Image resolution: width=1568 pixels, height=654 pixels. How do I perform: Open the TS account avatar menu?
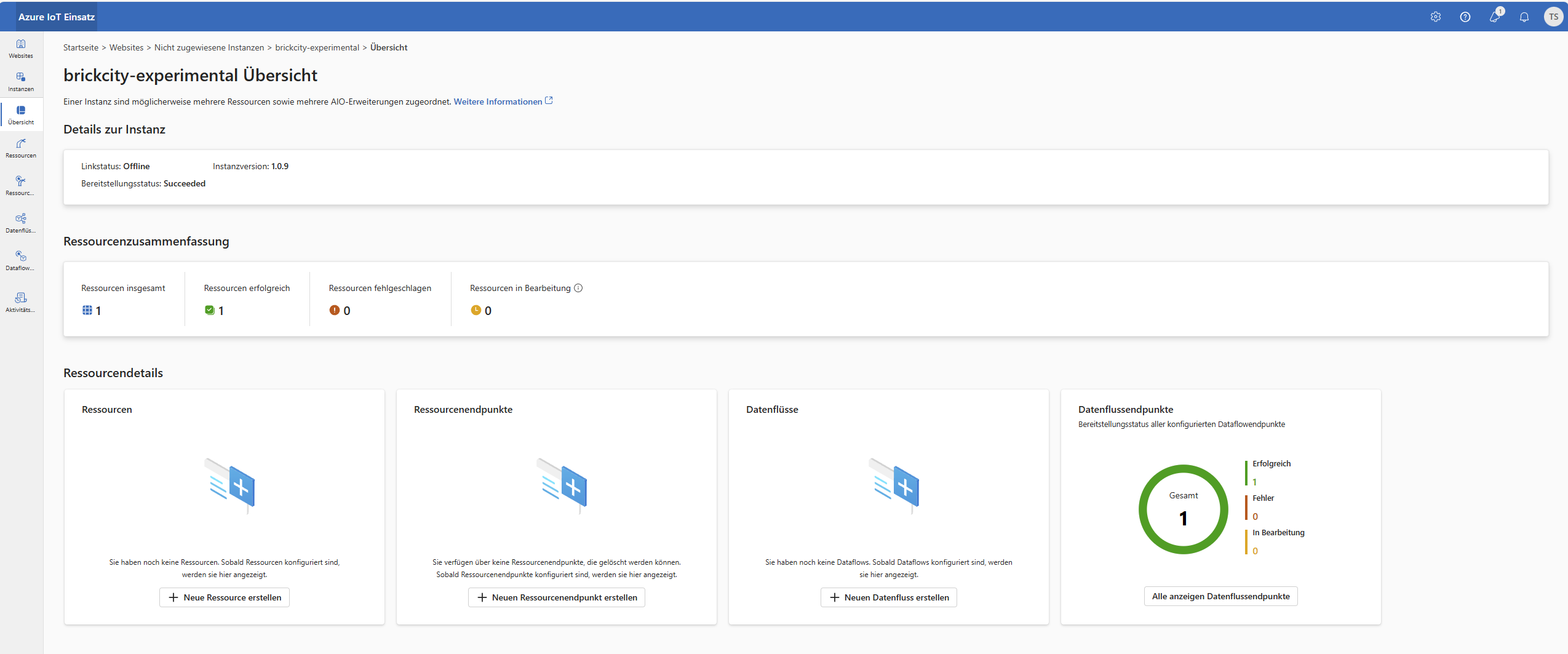tap(1553, 17)
